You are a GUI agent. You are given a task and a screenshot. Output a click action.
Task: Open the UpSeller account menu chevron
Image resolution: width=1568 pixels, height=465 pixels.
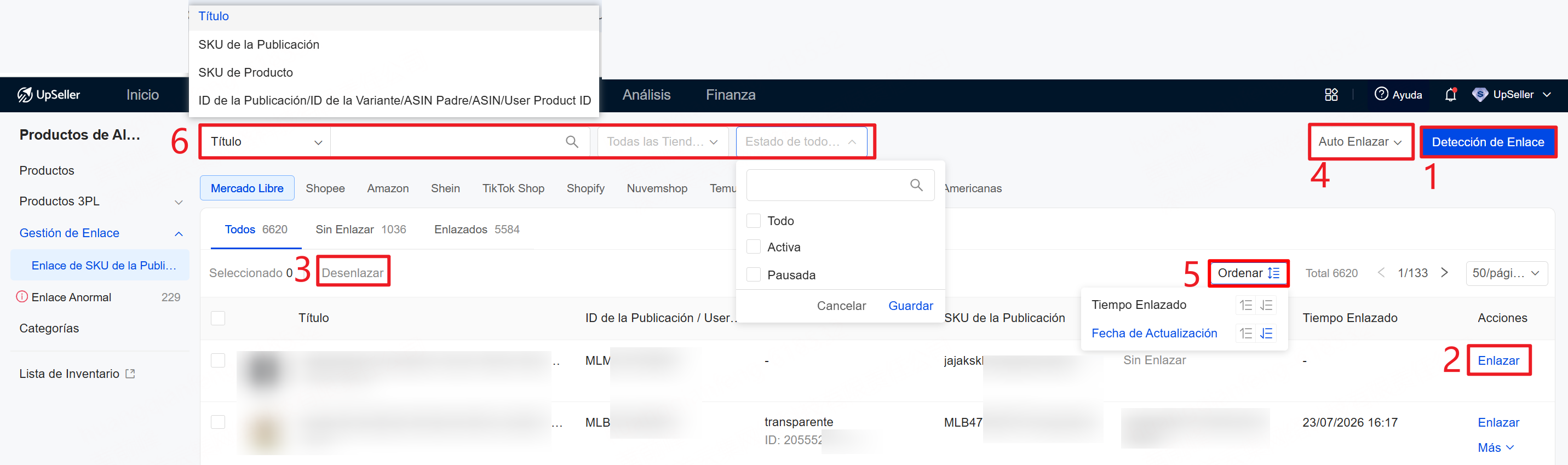1547,95
